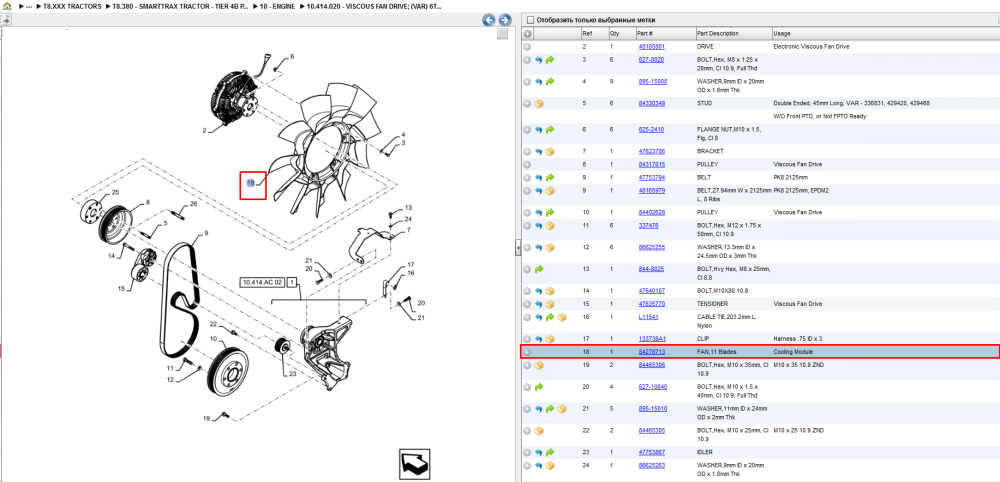Click box icon for TENSIONER 47635770
This screenshot has width=1000, height=482.
pos(550,304)
